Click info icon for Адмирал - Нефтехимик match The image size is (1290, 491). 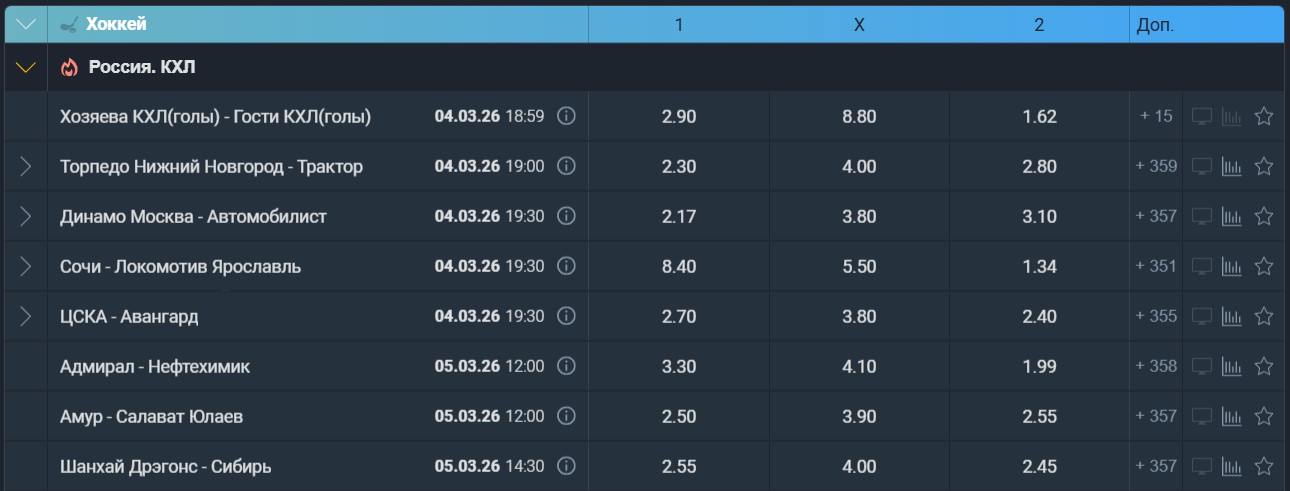click(566, 366)
